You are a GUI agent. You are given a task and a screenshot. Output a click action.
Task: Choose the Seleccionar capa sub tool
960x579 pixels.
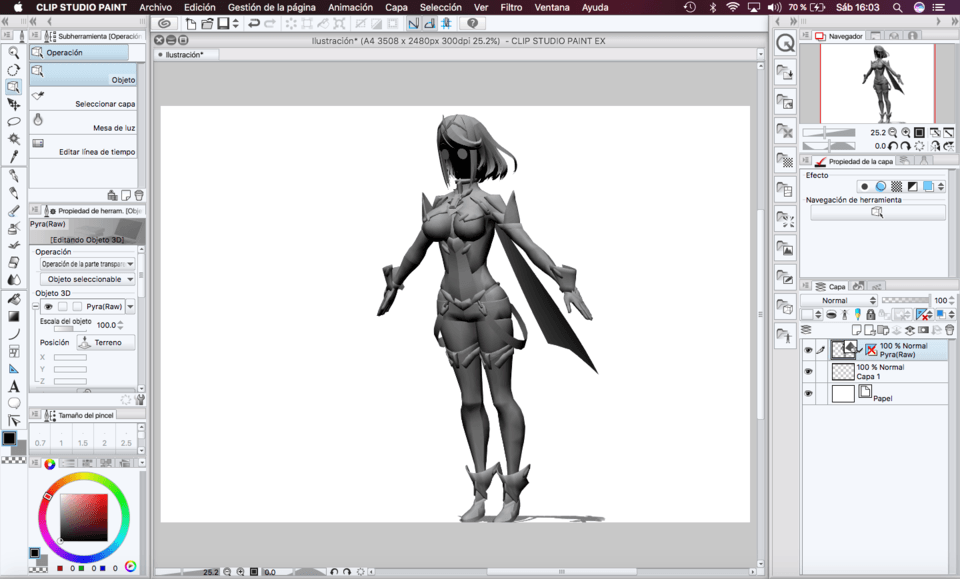[x=85, y=97]
